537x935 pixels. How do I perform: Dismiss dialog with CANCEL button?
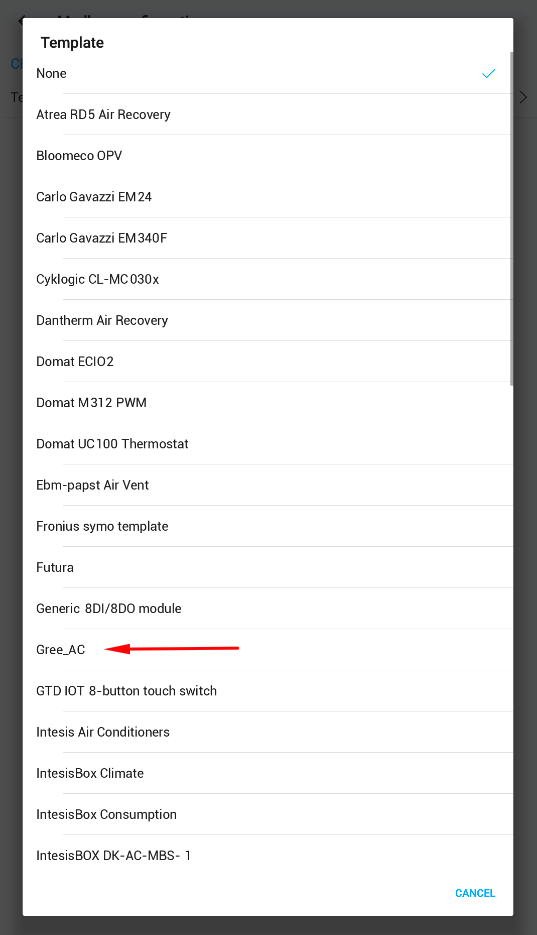coord(475,893)
